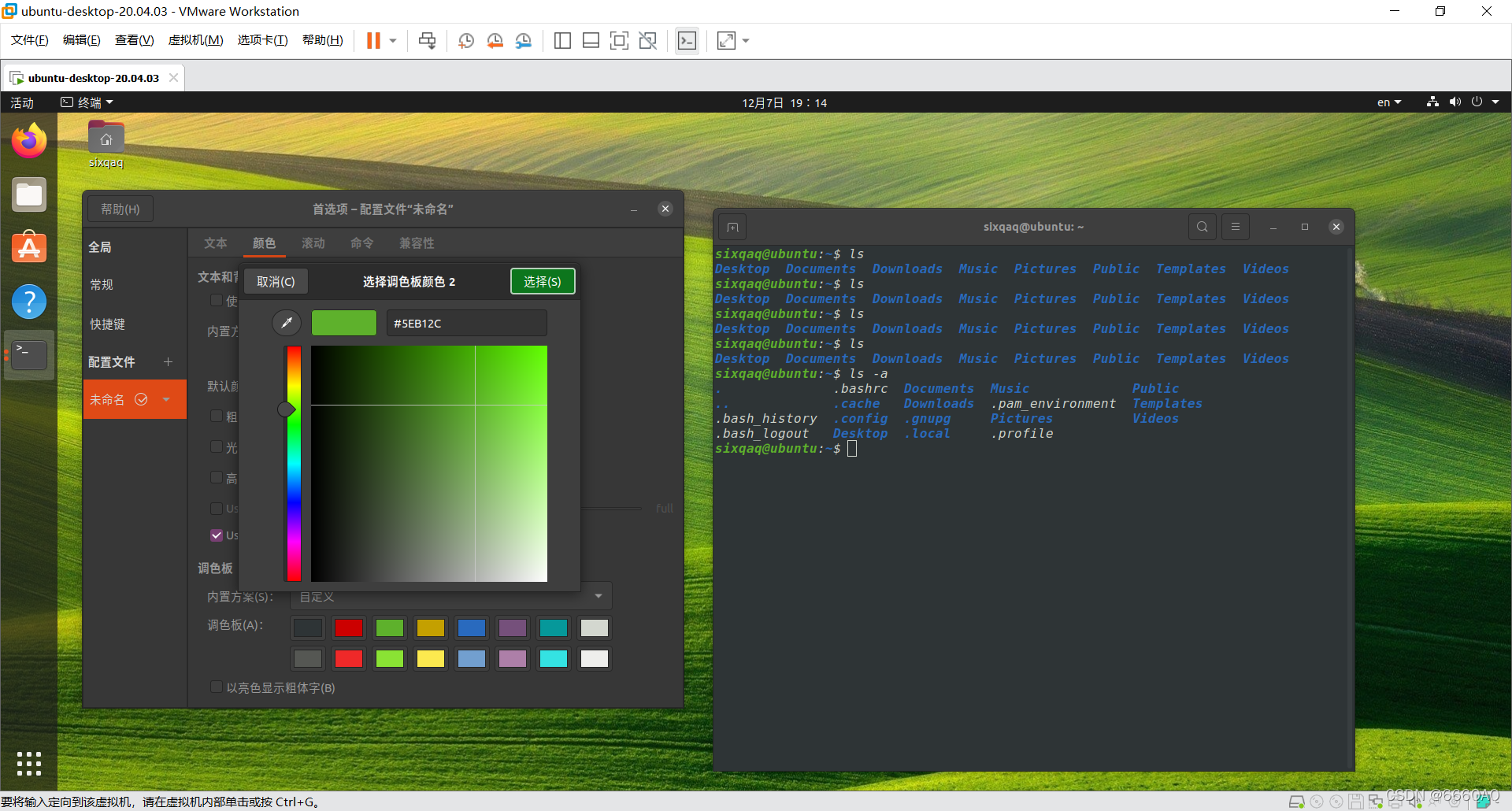The image size is (1512, 811).
Task: Click the blue palette swatch in first row
Action: click(x=472, y=628)
